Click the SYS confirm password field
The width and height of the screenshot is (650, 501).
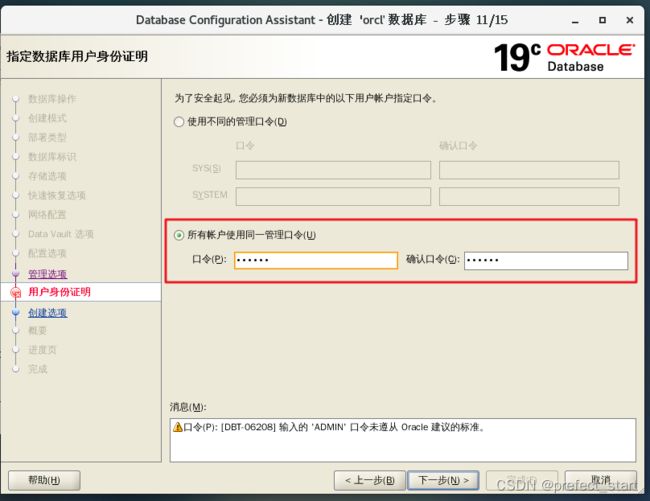(x=529, y=170)
